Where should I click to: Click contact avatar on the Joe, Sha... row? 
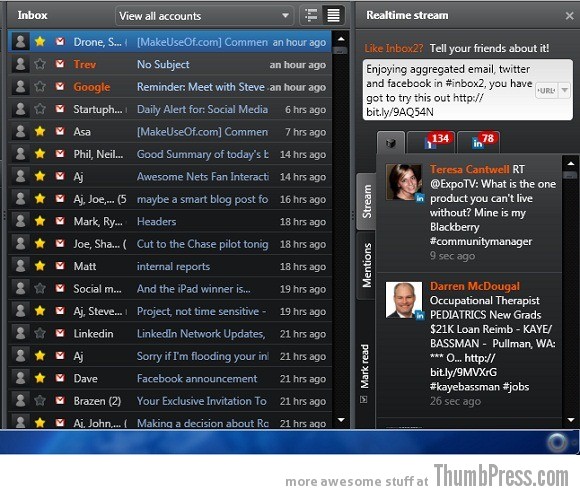point(21,243)
